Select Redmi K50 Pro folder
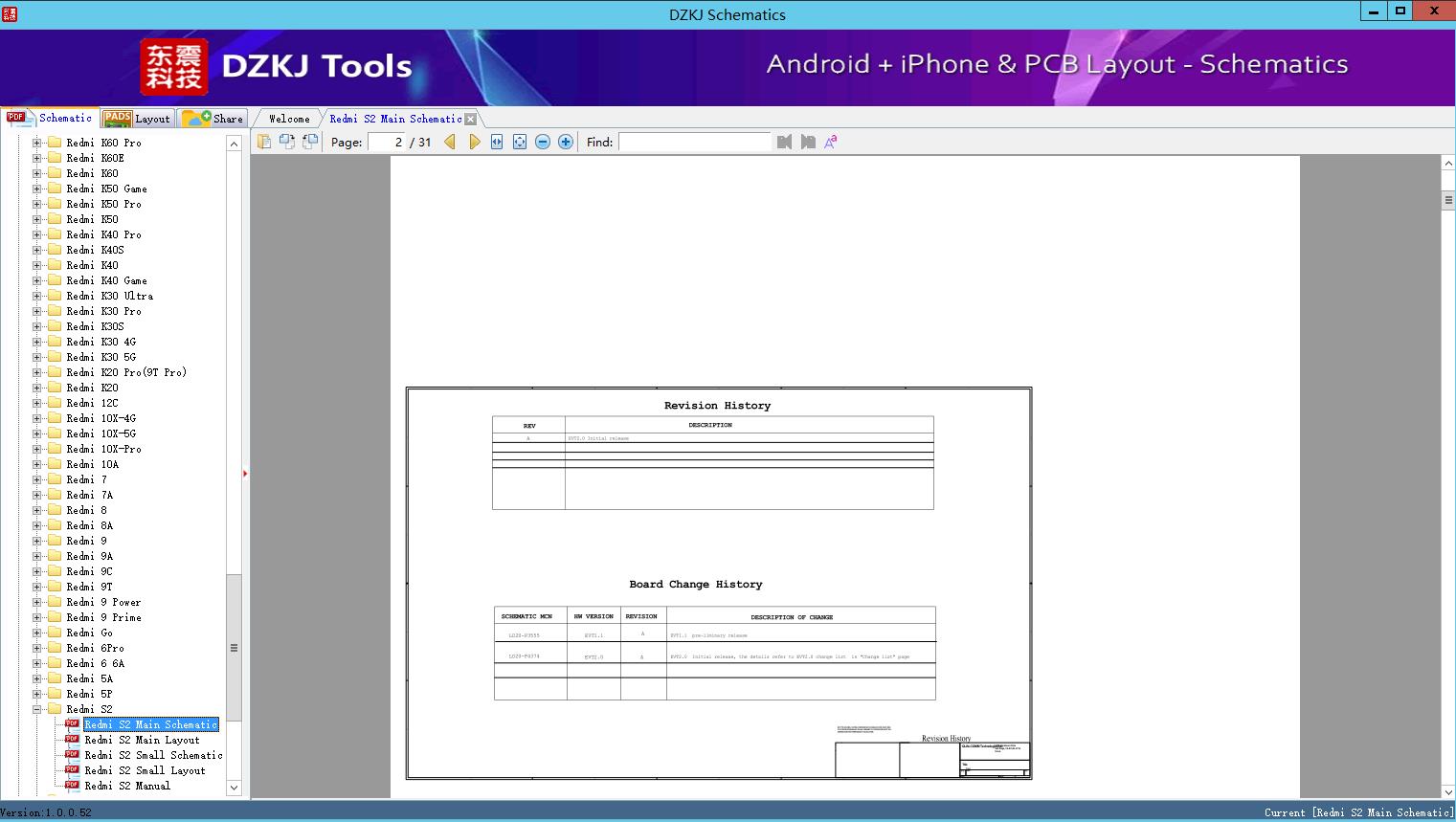Viewport: 1456px width, 822px height. (x=103, y=204)
